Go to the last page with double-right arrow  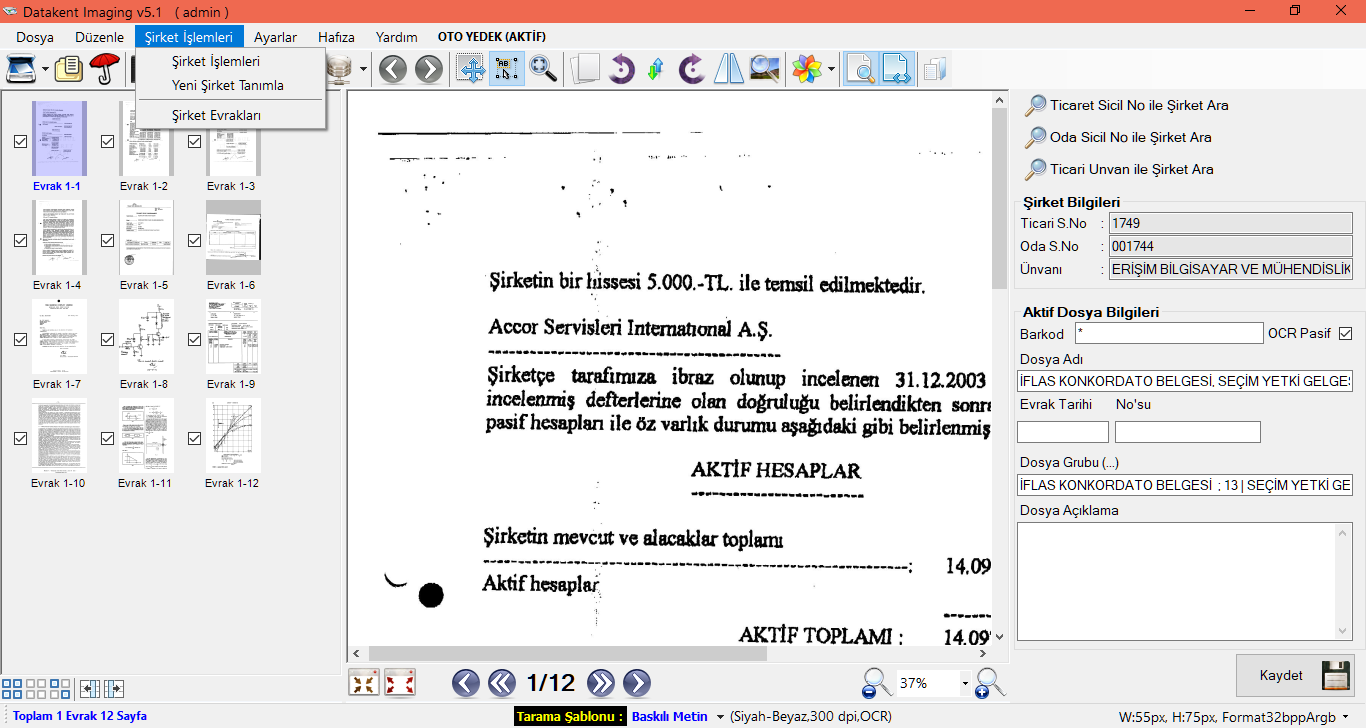coord(601,683)
